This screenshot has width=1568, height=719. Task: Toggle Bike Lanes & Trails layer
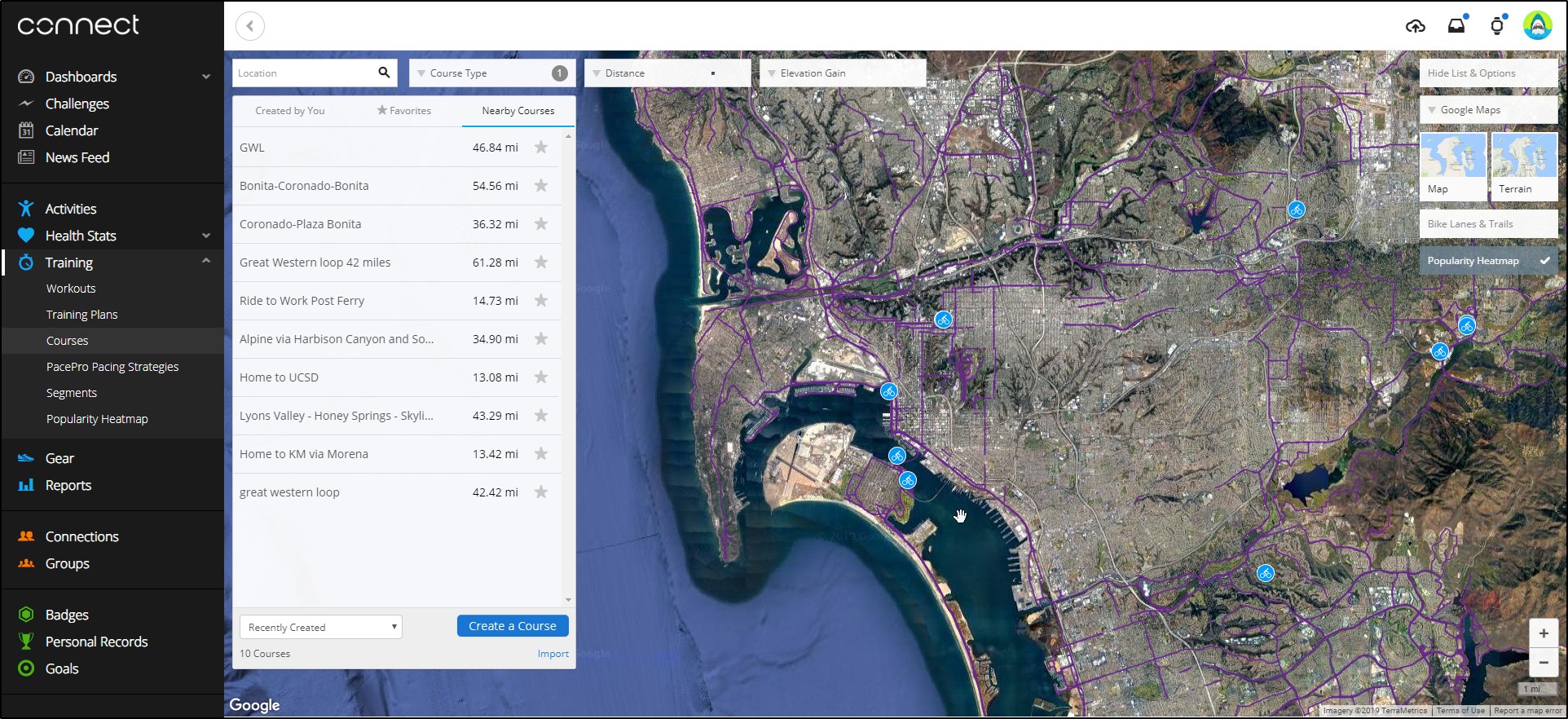click(1487, 224)
